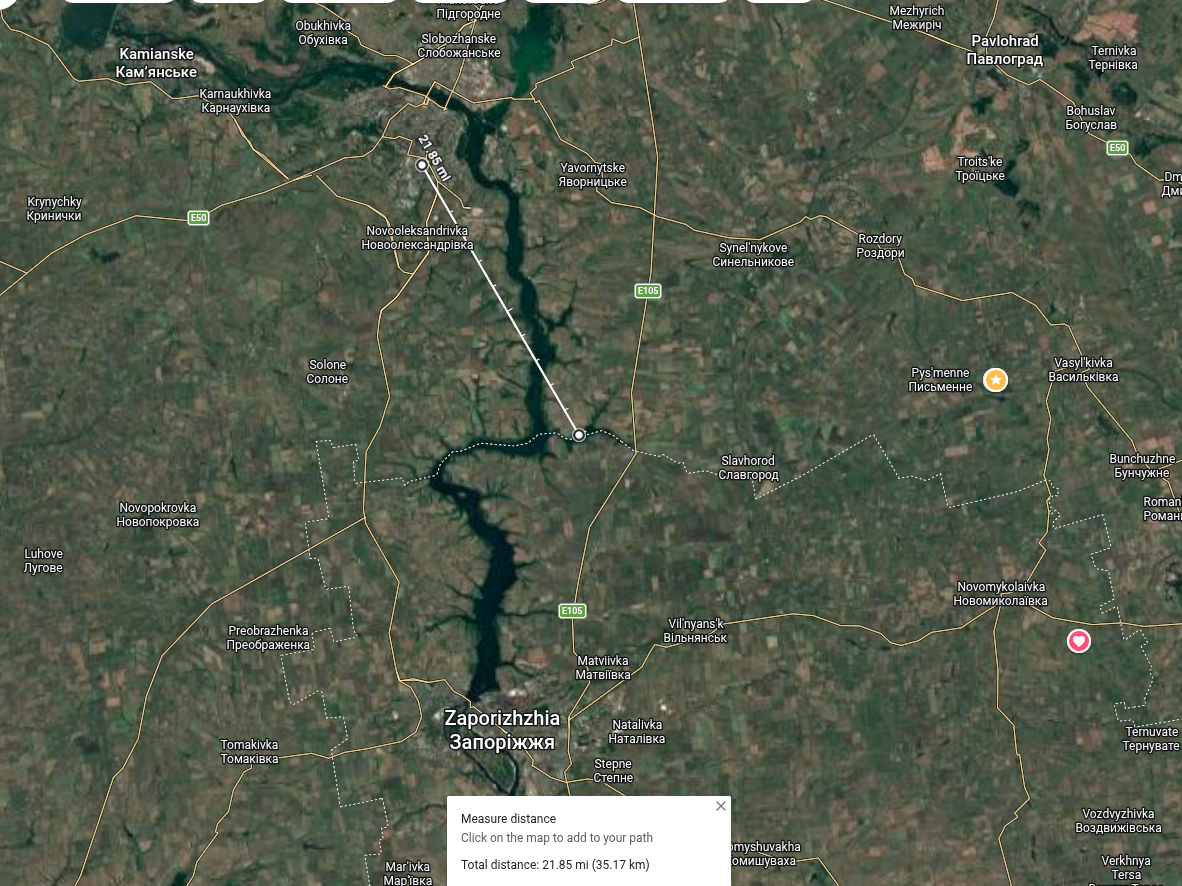This screenshot has width=1182, height=886.
Task: Click the E105 road shield near Yavornytske
Action: tap(648, 290)
